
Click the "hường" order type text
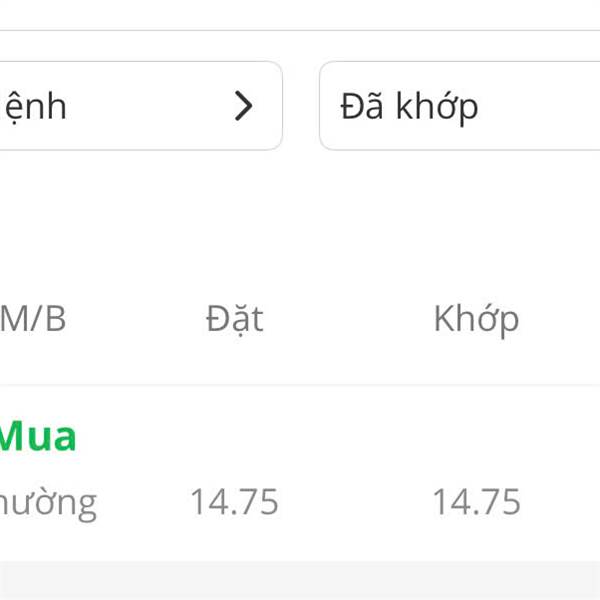[48, 501]
